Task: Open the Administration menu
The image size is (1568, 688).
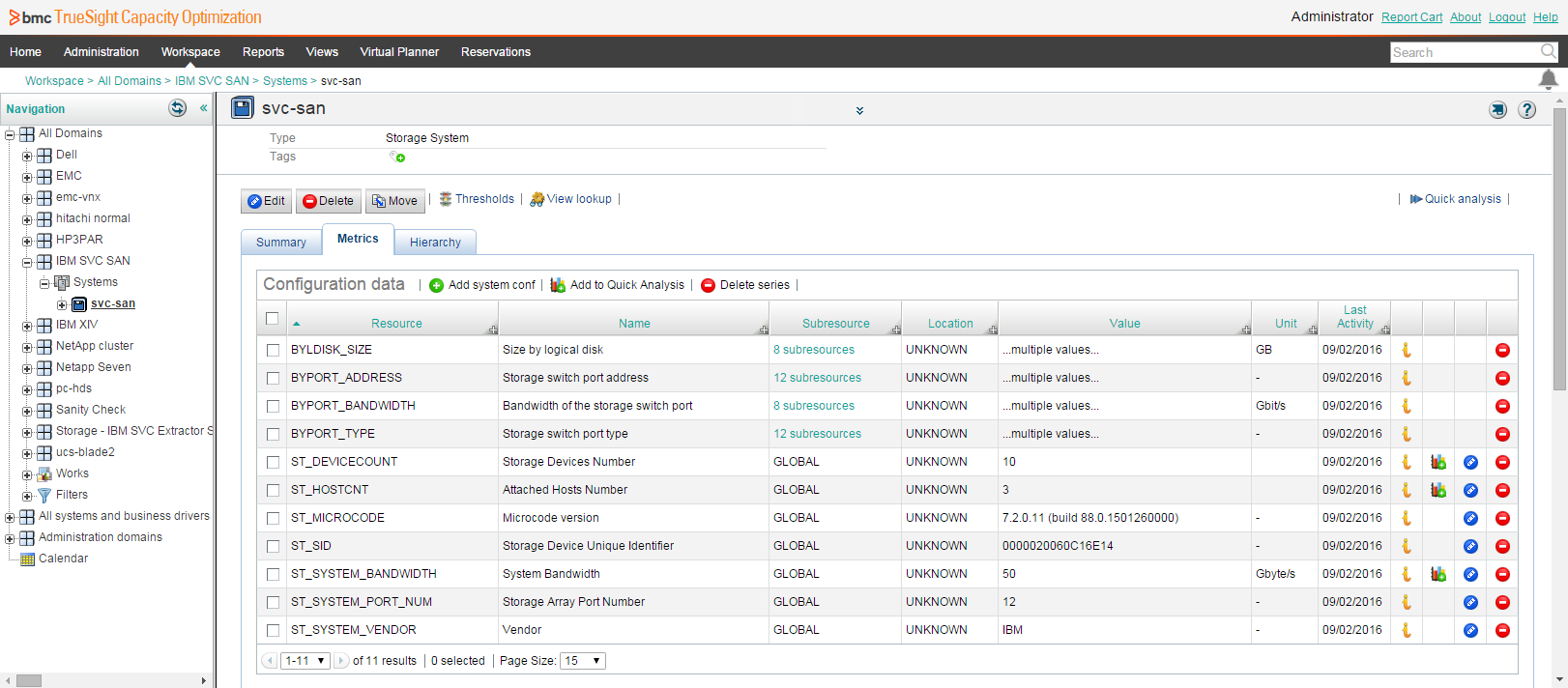Action: coord(102,52)
